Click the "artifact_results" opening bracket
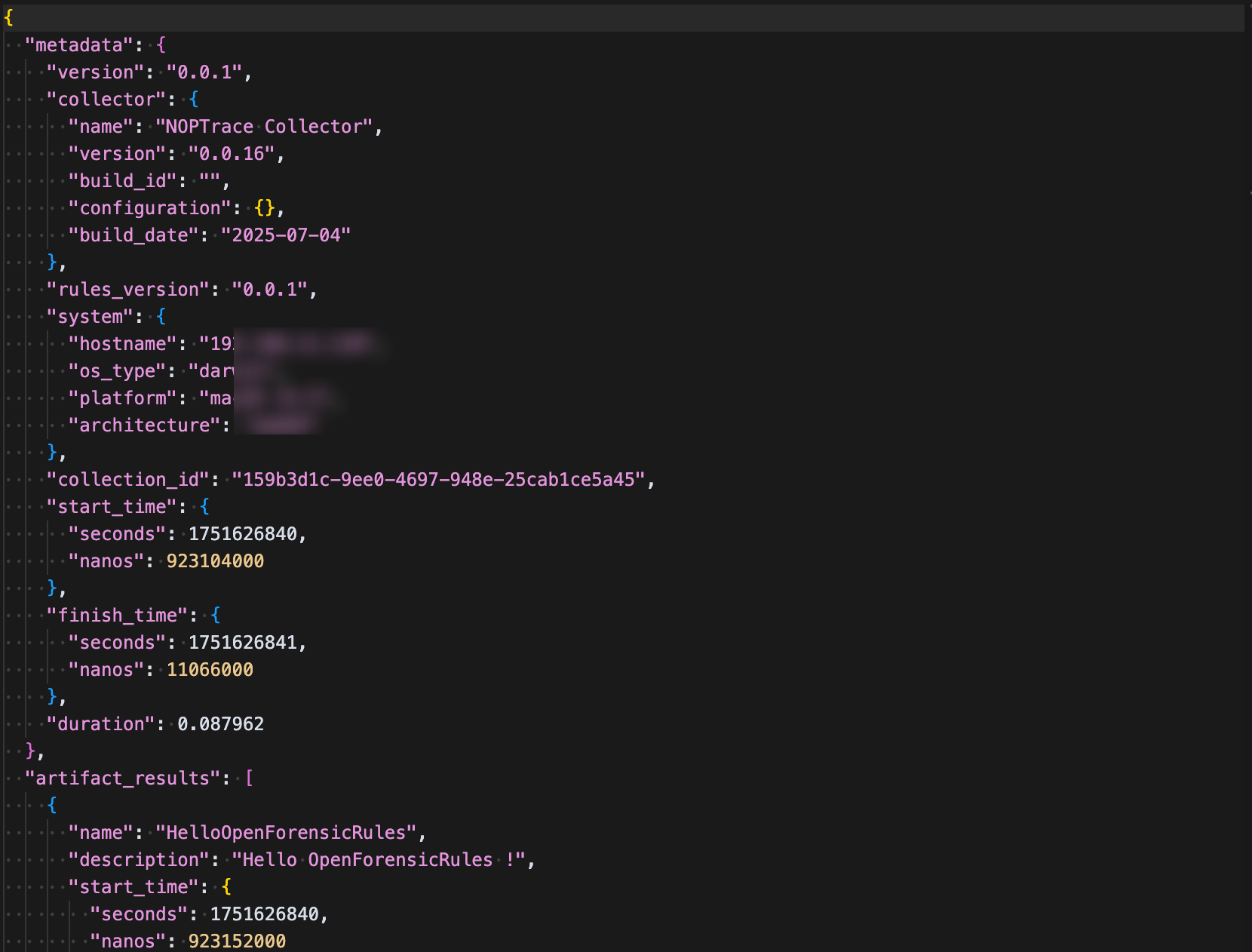Screen dimensions: 1252x952 [x=249, y=778]
